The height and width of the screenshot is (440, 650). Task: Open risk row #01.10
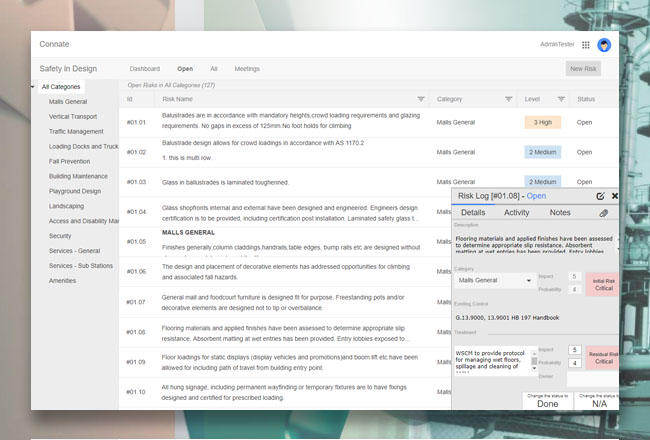click(x=285, y=392)
